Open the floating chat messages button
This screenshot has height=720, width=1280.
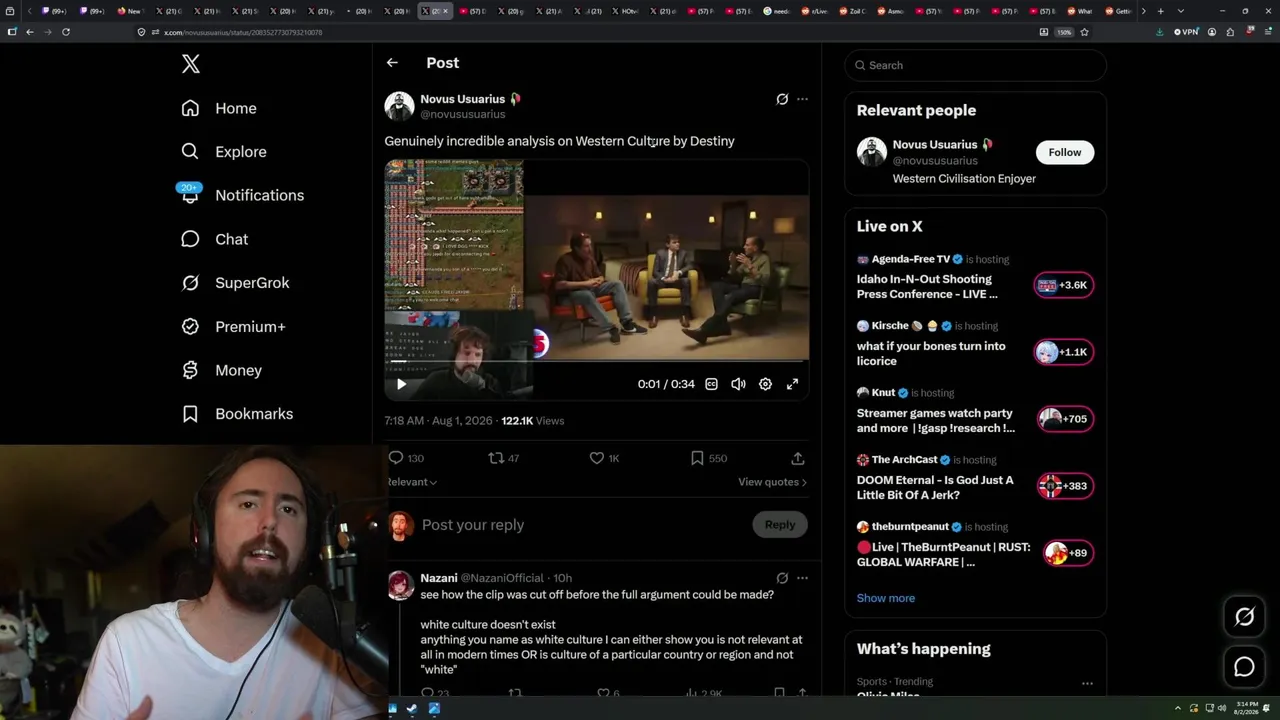tap(1244, 667)
